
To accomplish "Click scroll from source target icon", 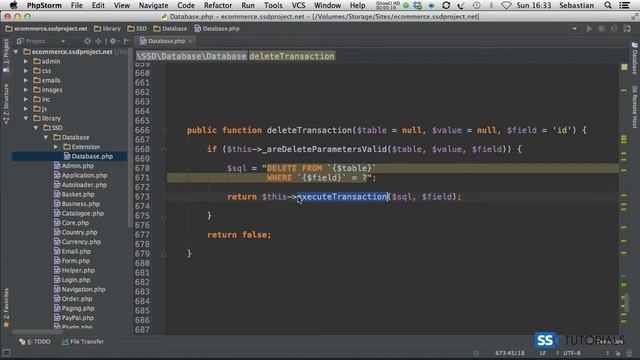I will point(87,41).
